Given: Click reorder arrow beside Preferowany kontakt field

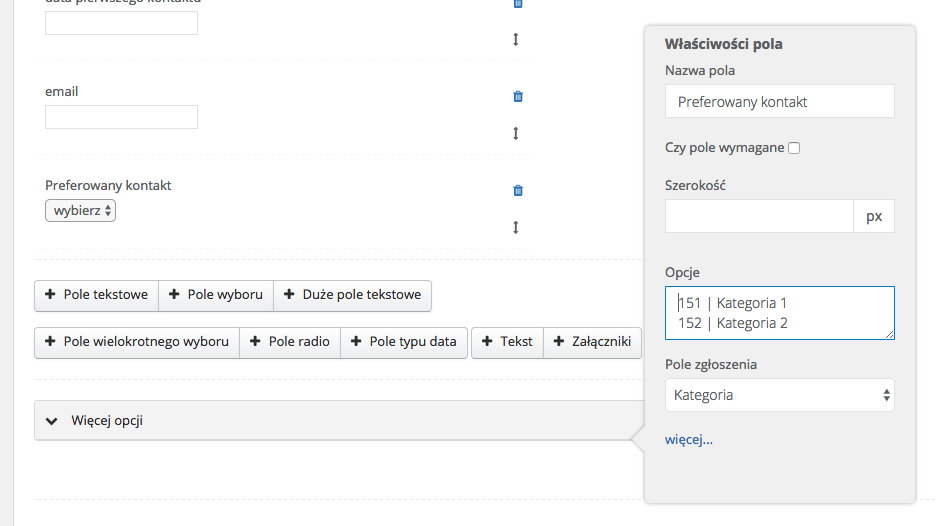Looking at the screenshot, I should (x=516, y=227).
